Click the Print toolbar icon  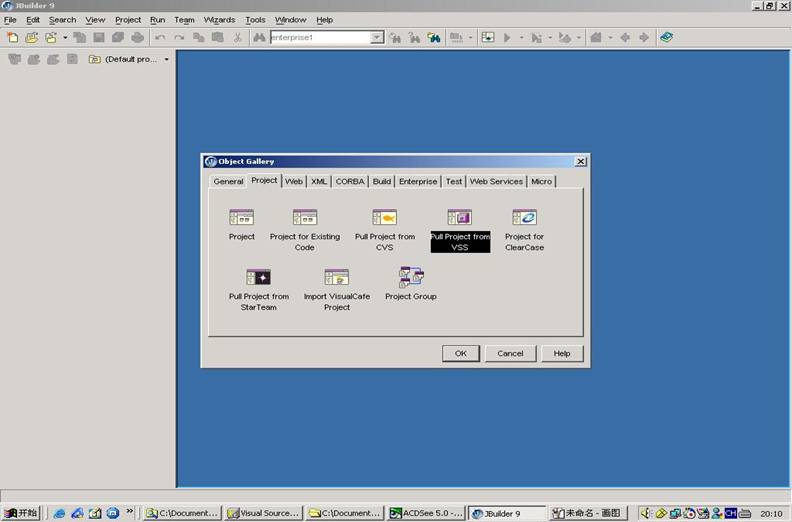coord(137,37)
